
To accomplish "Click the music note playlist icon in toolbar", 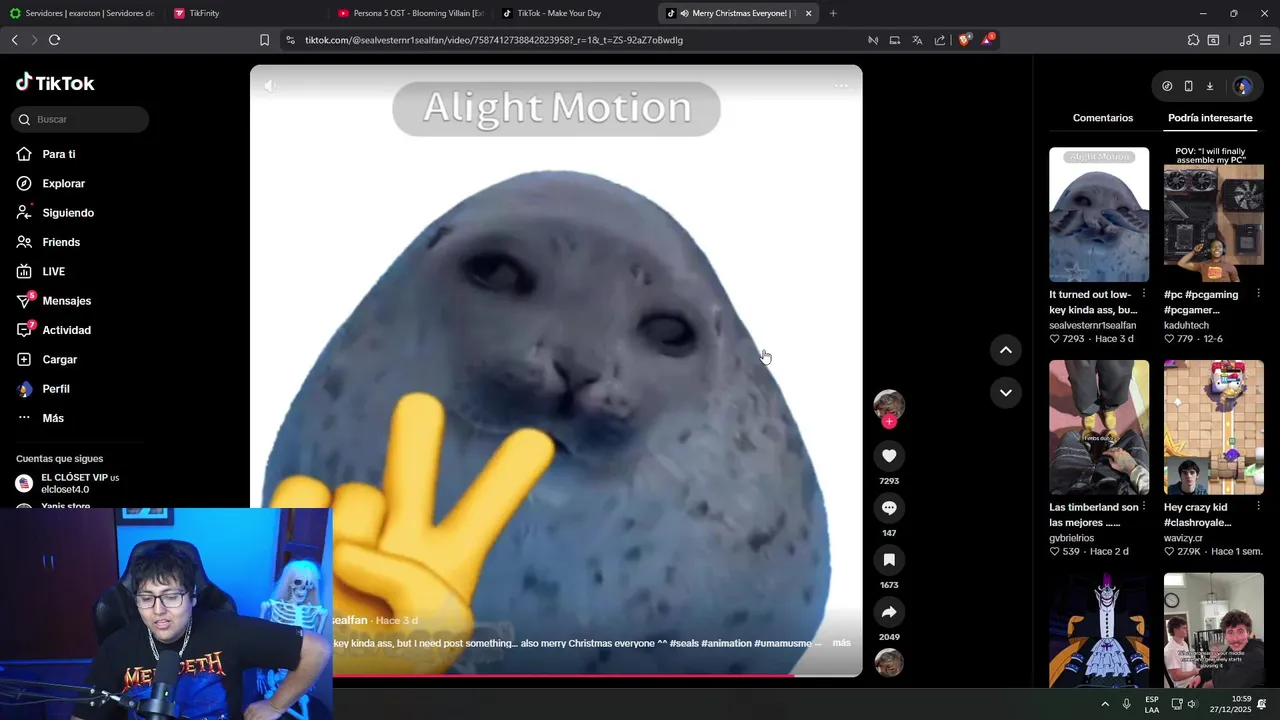I will tap(1245, 40).
